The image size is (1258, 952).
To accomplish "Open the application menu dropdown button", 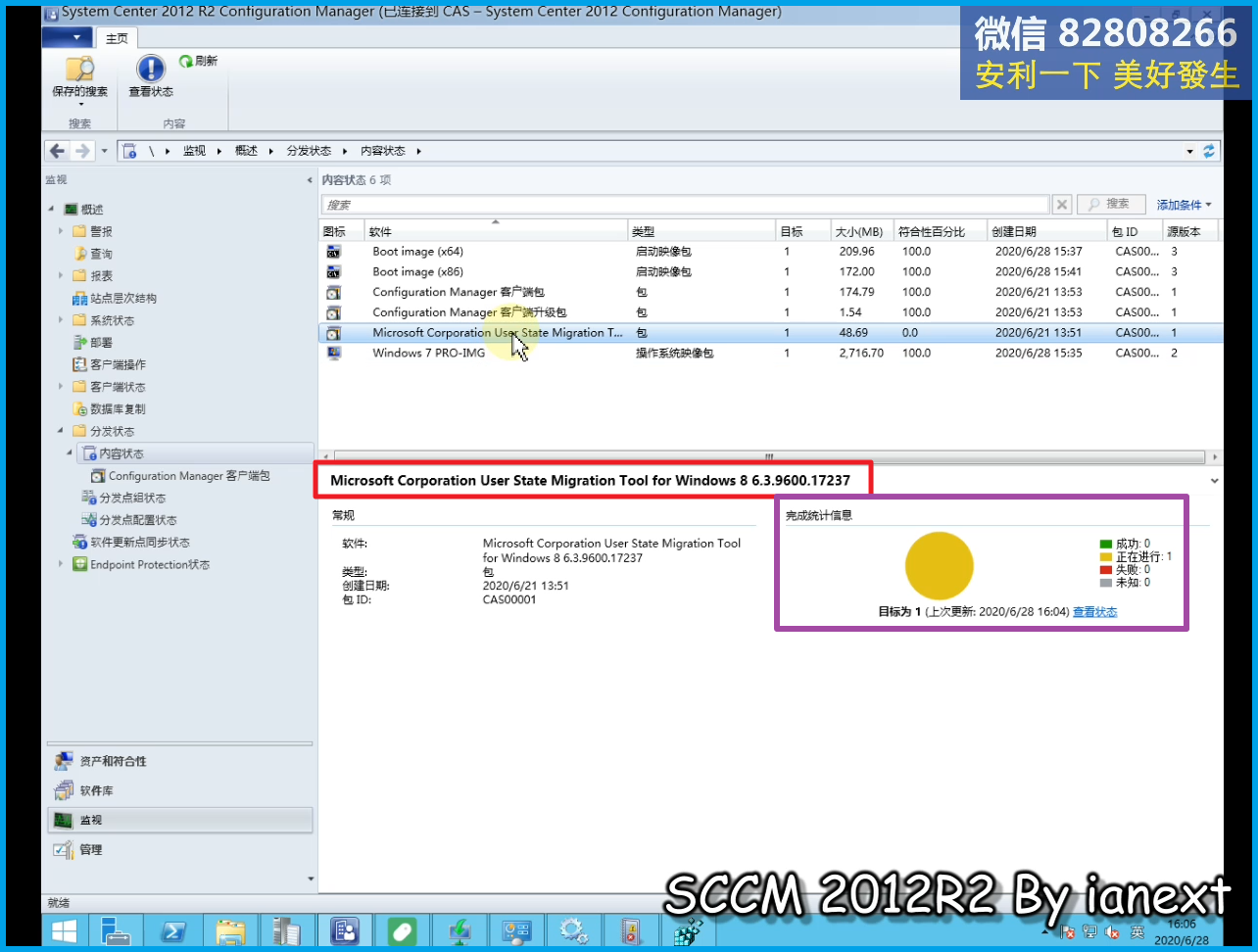I will pos(67,37).
